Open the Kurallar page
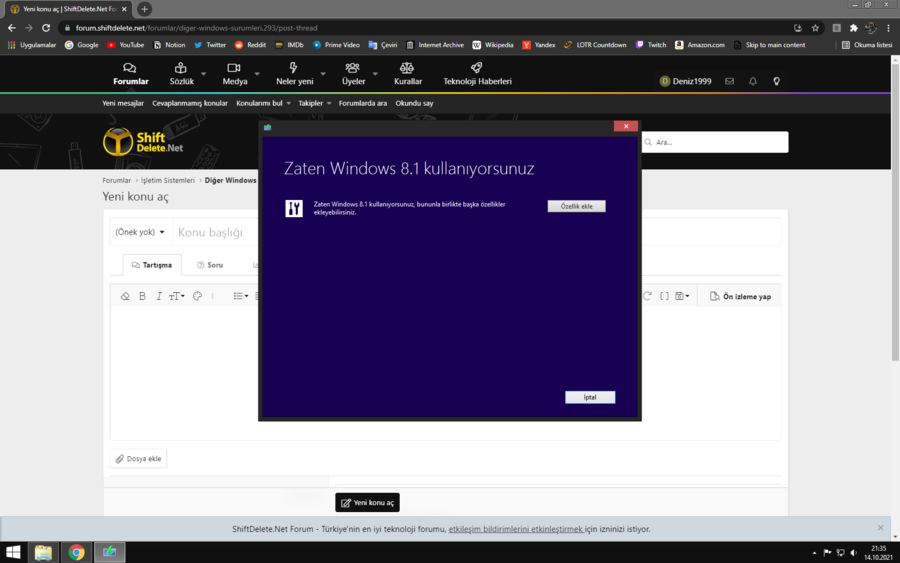900x563 pixels. click(x=408, y=75)
